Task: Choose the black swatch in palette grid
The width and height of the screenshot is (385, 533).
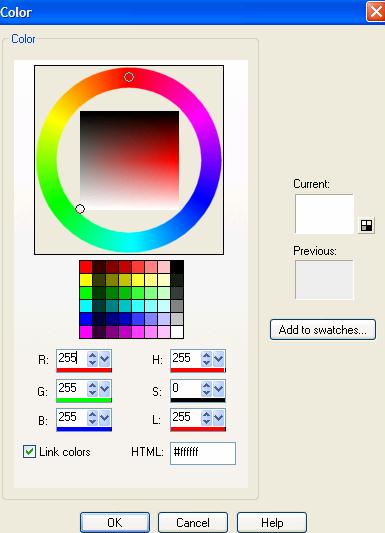Action: point(177,267)
